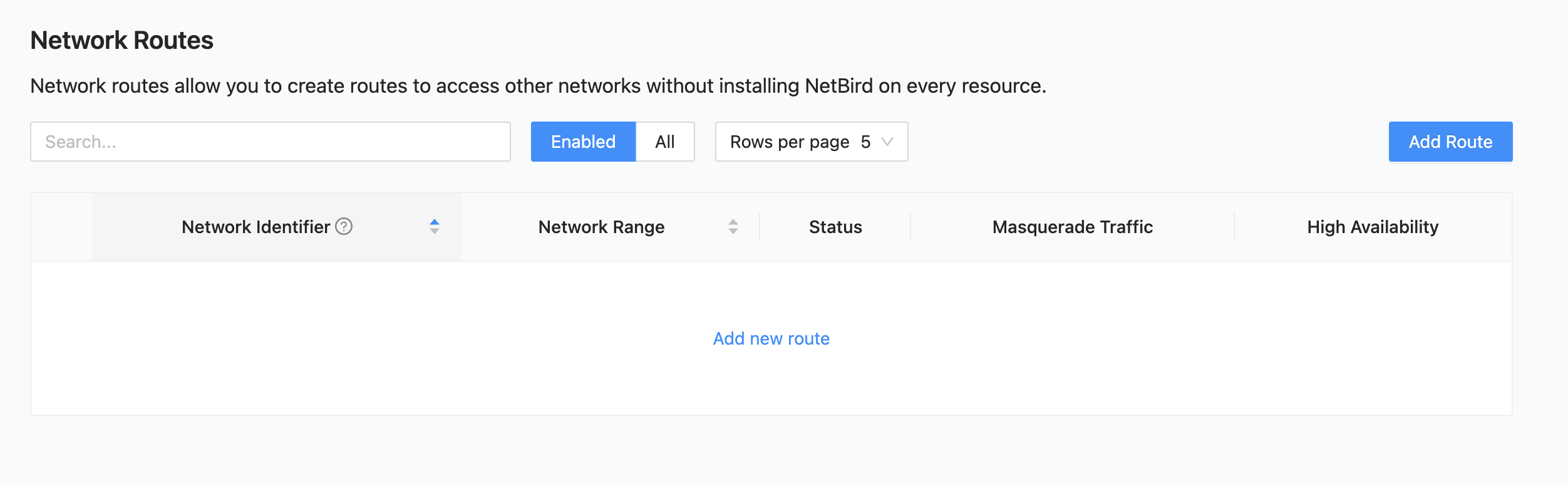Sort by the Network Range column header
This screenshot has width=1568, height=485.
[601, 227]
